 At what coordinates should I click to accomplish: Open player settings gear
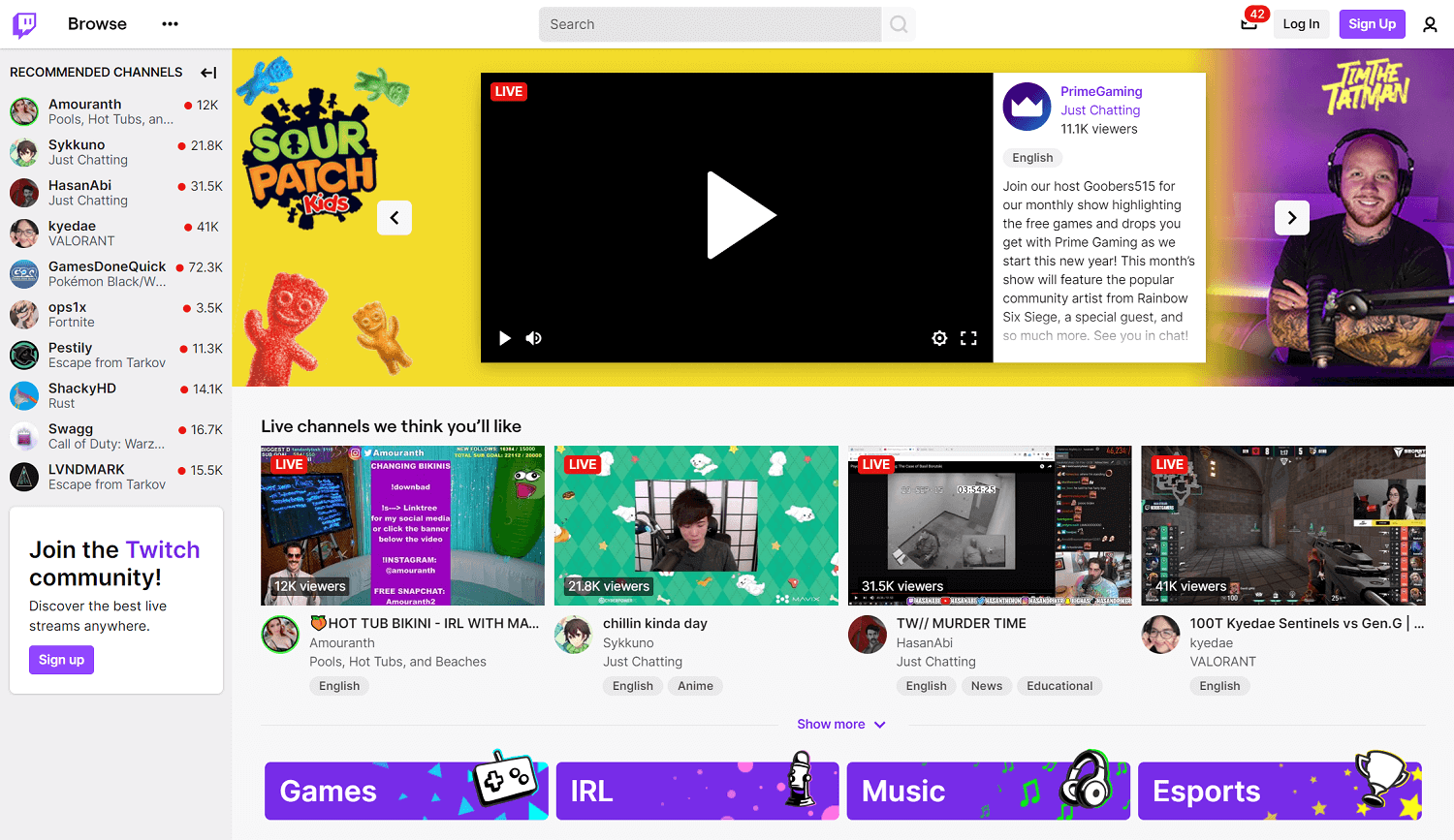tap(939, 338)
